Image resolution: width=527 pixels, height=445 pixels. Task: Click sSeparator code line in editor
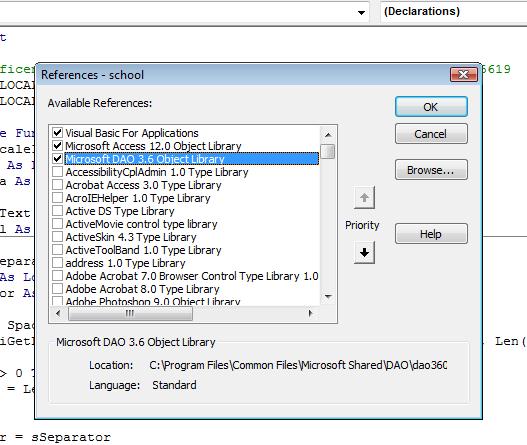[55, 437]
